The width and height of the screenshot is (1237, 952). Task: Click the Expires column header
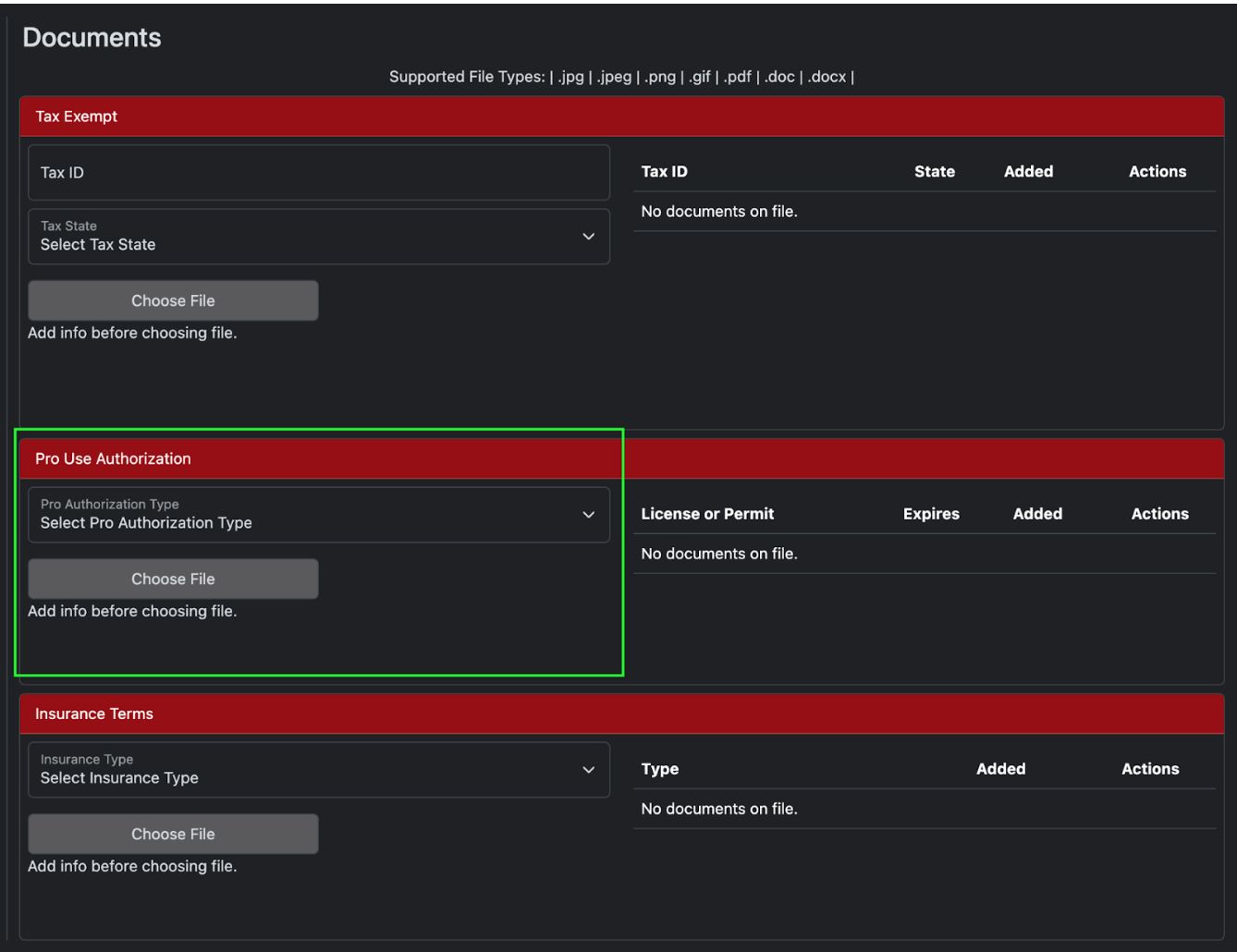tap(931, 514)
